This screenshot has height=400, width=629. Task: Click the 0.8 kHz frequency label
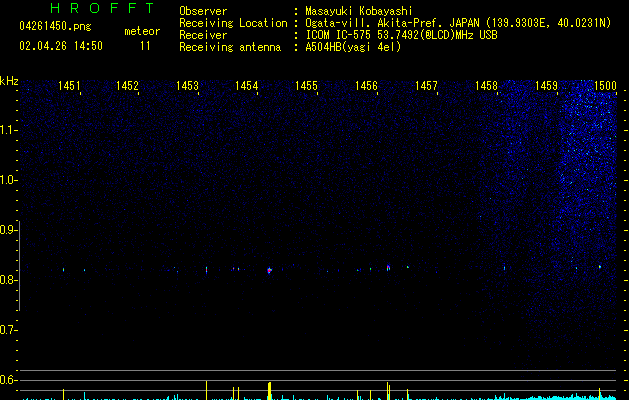coord(8,280)
